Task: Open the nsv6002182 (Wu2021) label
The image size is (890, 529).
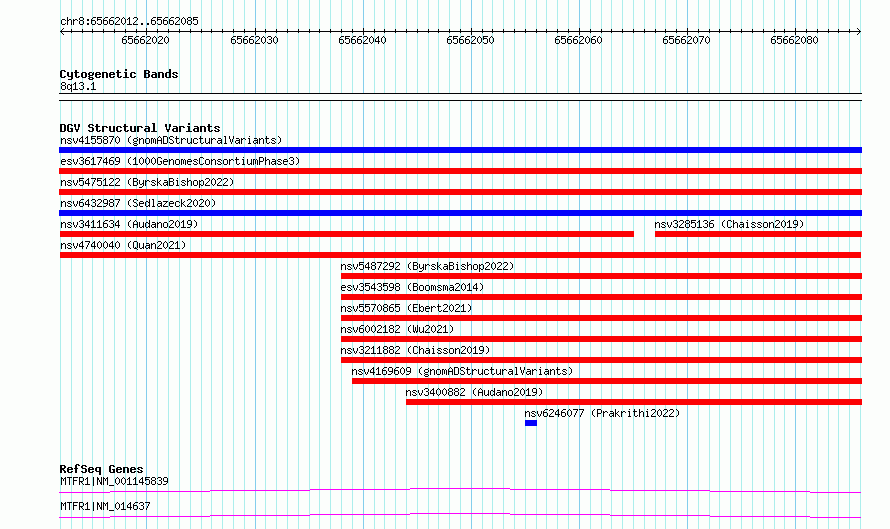Action: pyautogui.click(x=397, y=329)
